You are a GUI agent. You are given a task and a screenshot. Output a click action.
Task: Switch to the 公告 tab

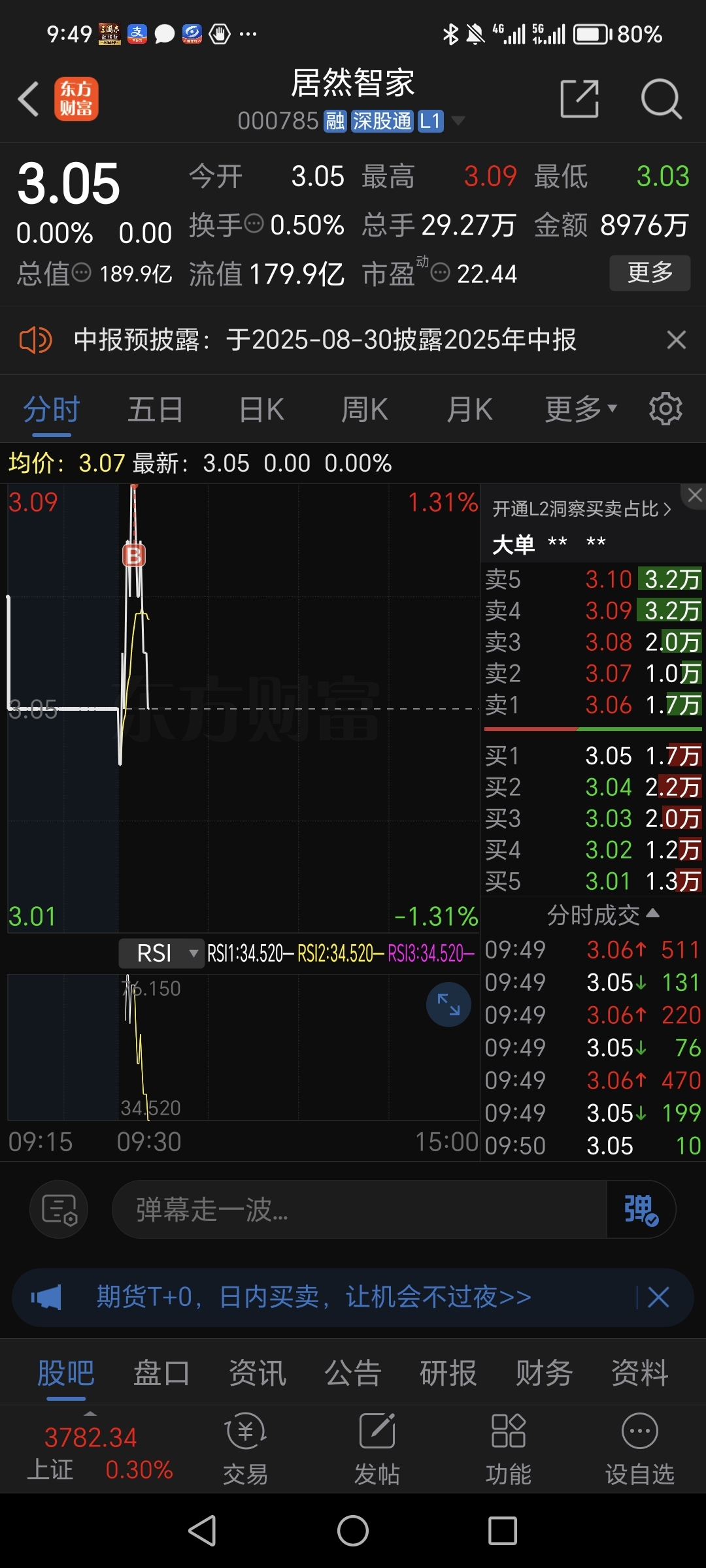click(353, 1373)
